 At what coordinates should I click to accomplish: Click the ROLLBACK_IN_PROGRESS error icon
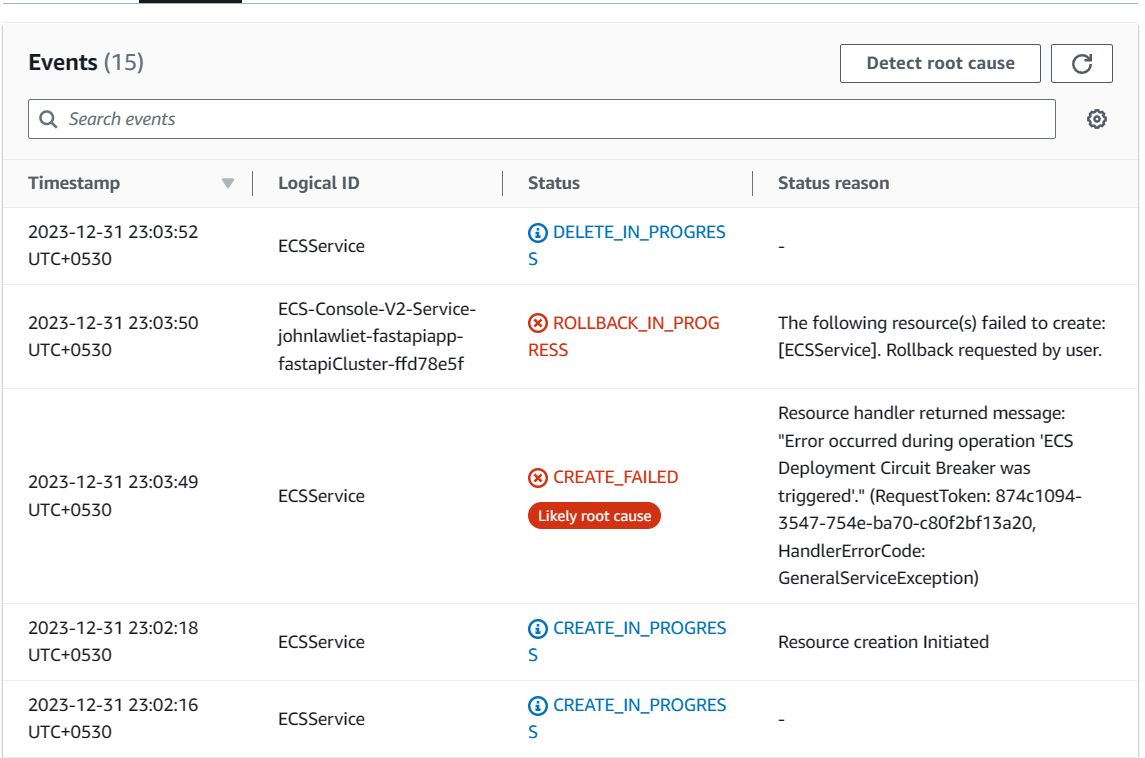point(538,323)
